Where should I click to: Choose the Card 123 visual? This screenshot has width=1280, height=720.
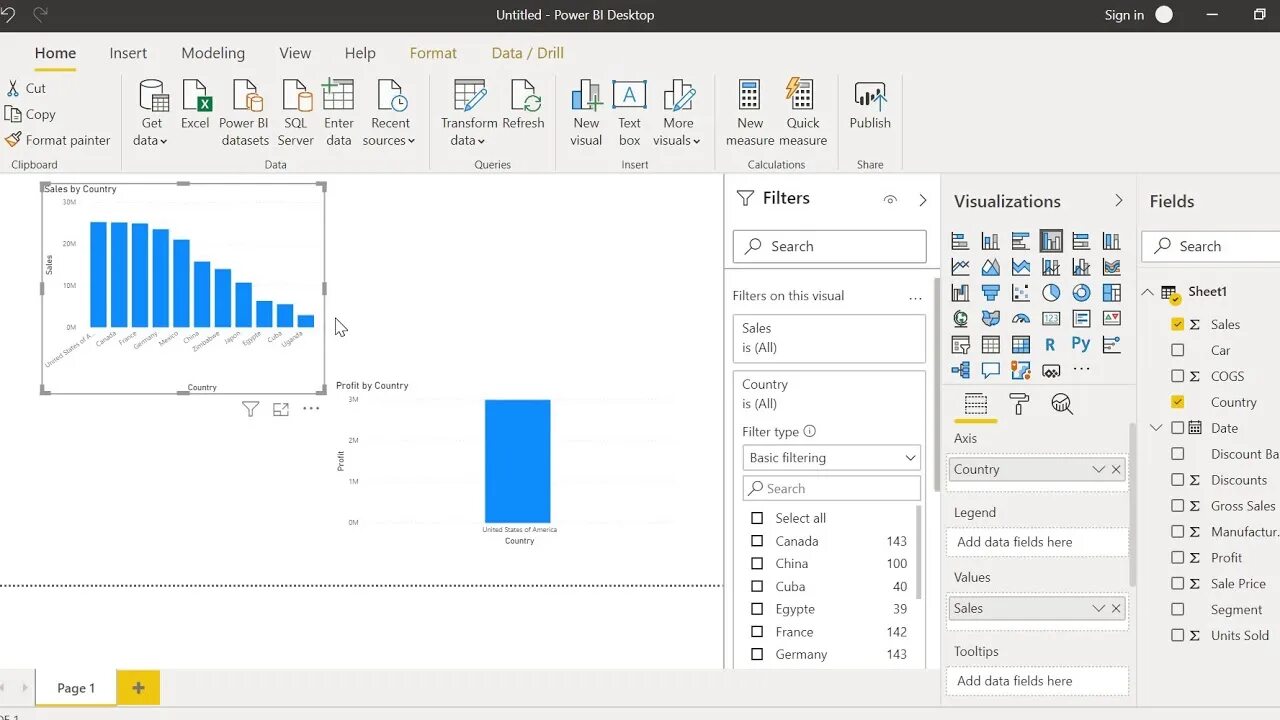coord(1051,319)
